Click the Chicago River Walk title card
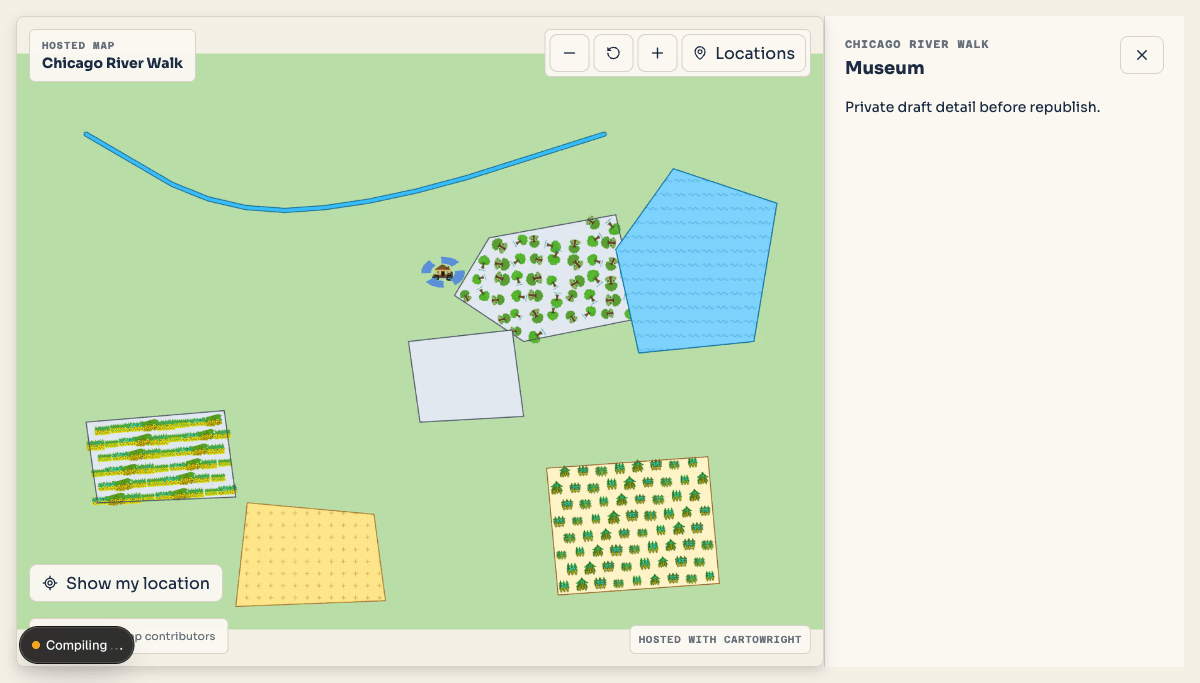Screen dimensions: 1200x683 coord(113,55)
